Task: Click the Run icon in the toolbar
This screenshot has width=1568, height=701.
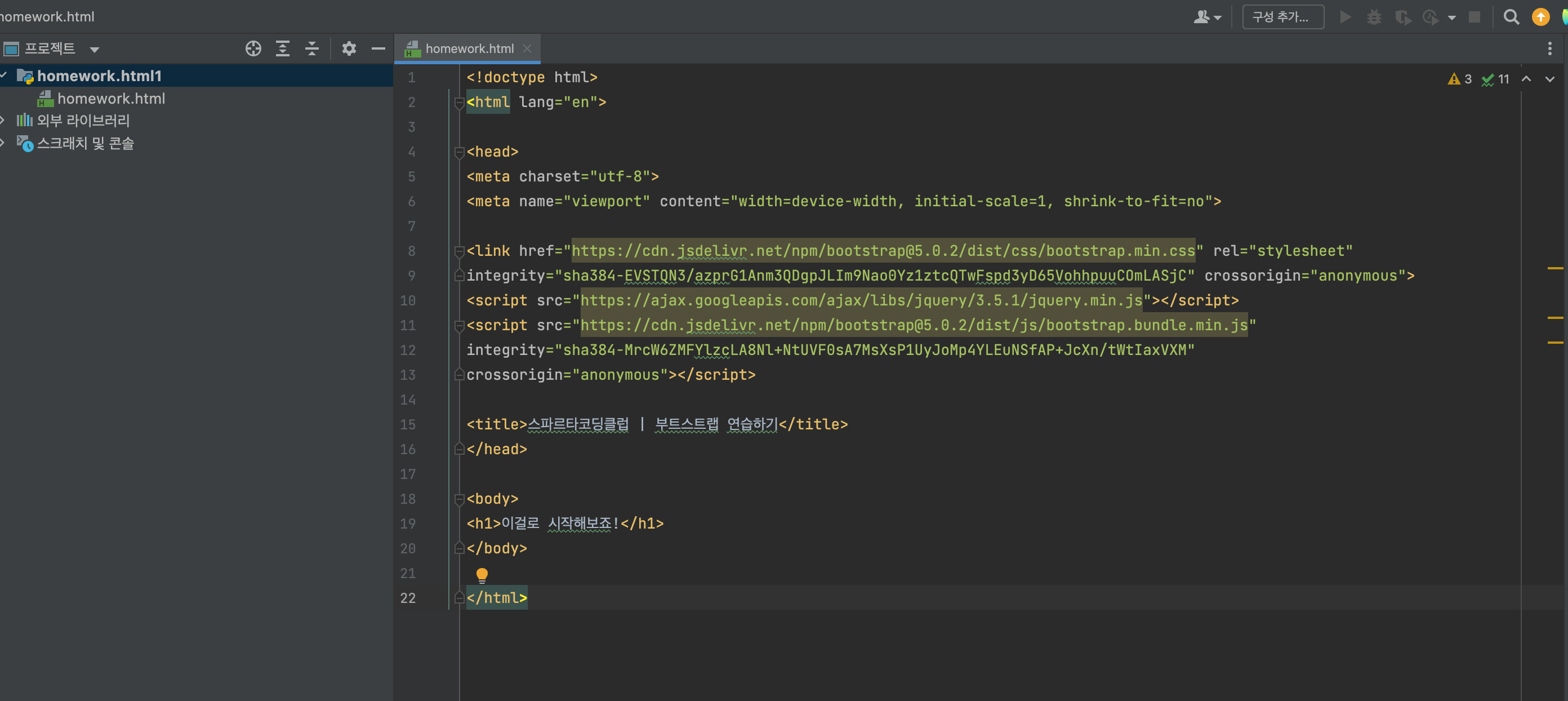Action: tap(1346, 17)
